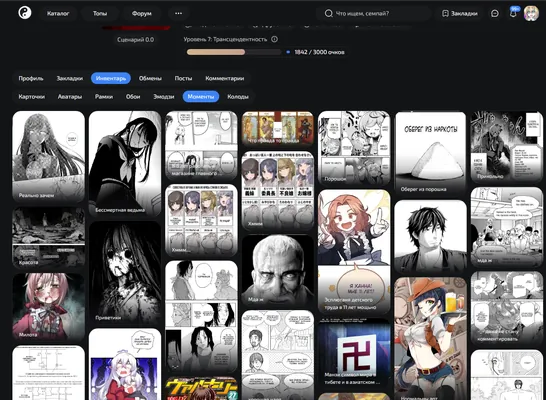The height and width of the screenshot is (400, 546).
Task: Open the 'Порошок' moment
Action: (x=354, y=148)
